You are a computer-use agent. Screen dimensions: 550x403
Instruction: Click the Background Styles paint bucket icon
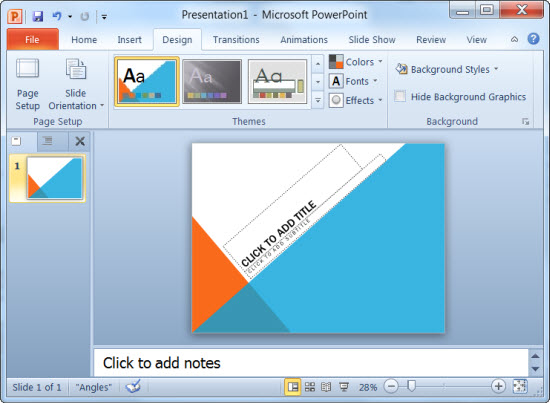pos(401,69)
